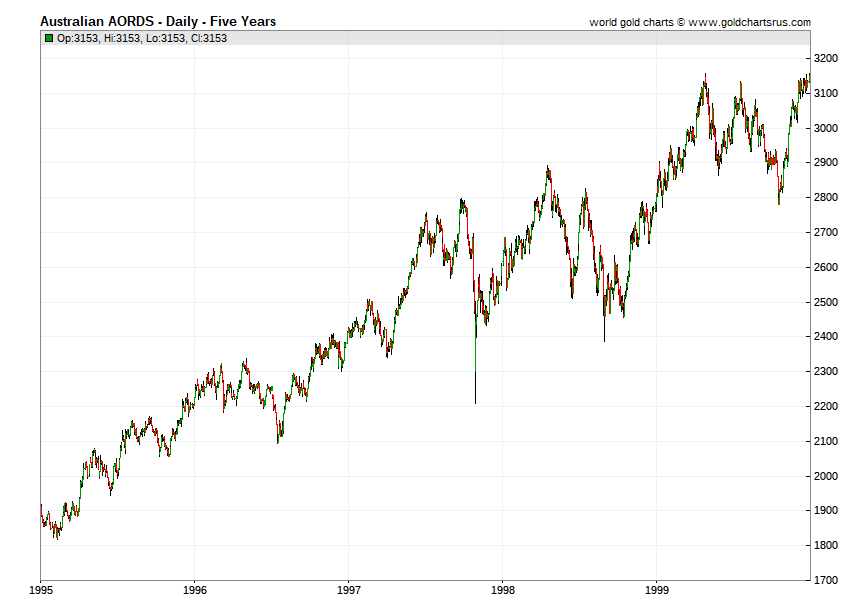Click the 1997 x-axis label
850x616 pixels.
pos(349,591)
